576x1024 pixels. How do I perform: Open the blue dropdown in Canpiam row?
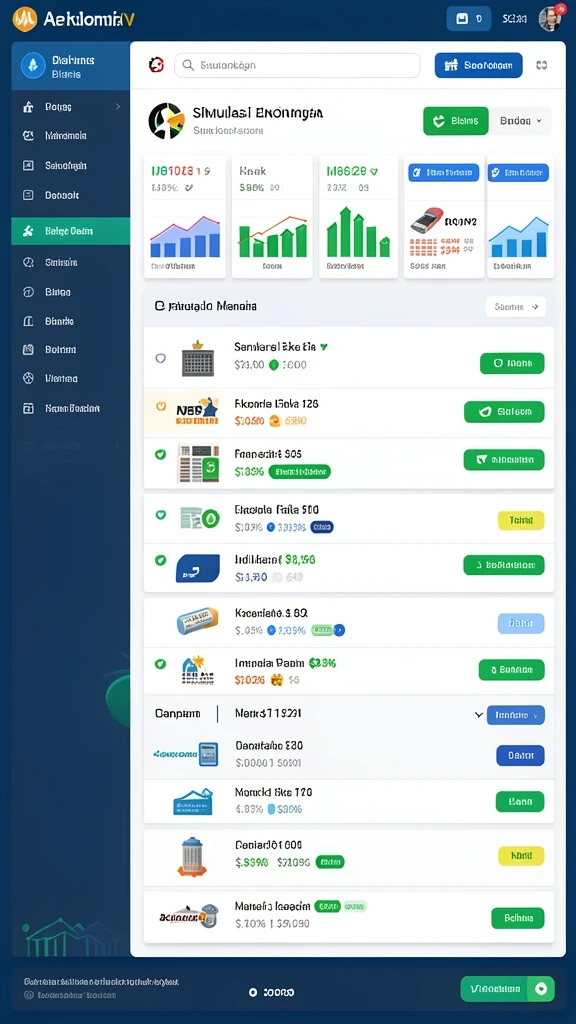click(x=515, y=715)
